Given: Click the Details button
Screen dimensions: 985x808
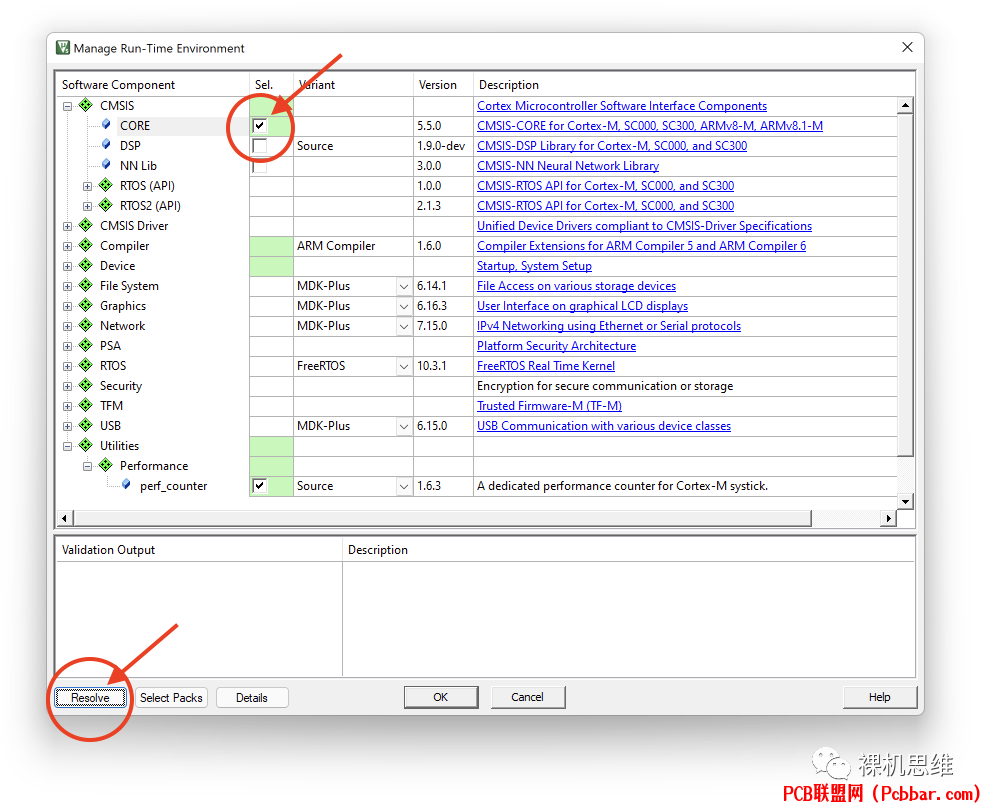Looking at the screenshot, I should [252, 697].
